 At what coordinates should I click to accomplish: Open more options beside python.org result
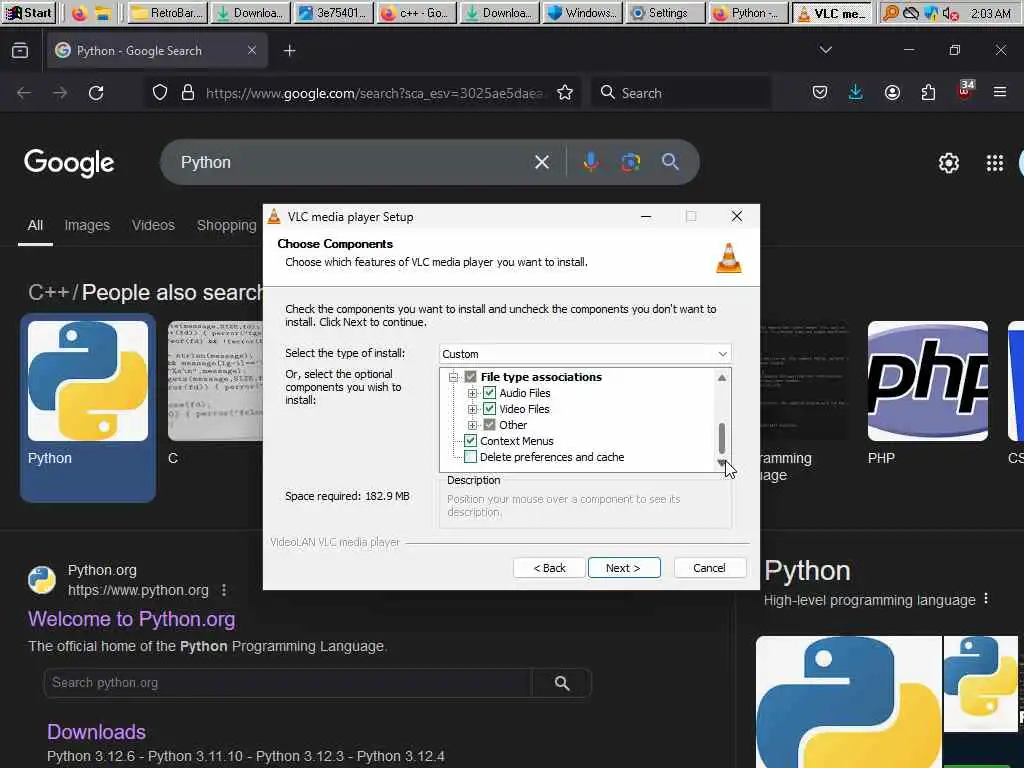(x=224, y=590)
